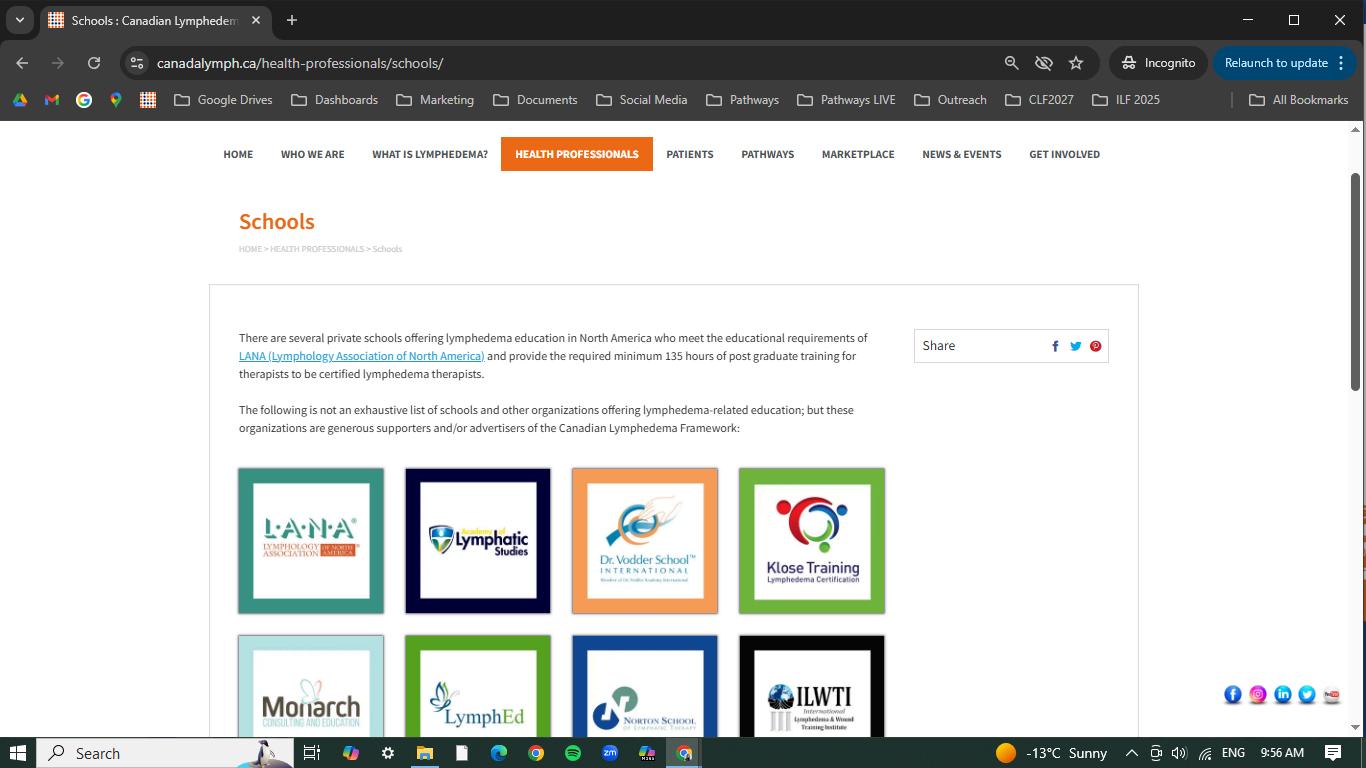The height and width of the screenshot is (768, 1366).
Task: Go to GET INVOLVED in the navigation
Action: pyautogui.click(x=1064, y=154)
